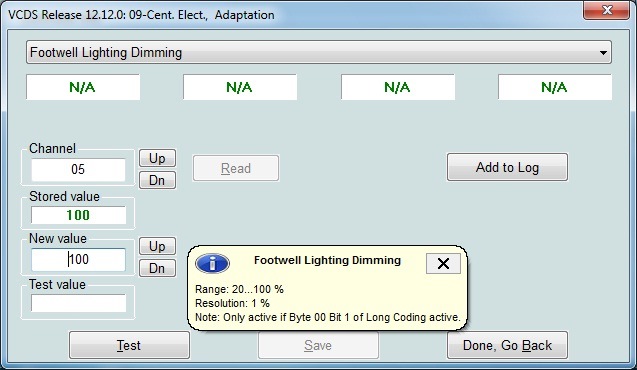
Task: Lower New value with Dn button
Action: [x=157, y=268]
